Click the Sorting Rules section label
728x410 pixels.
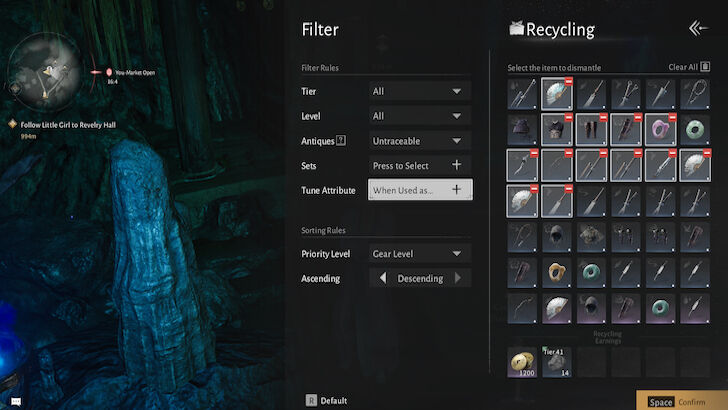click(323, 230)
